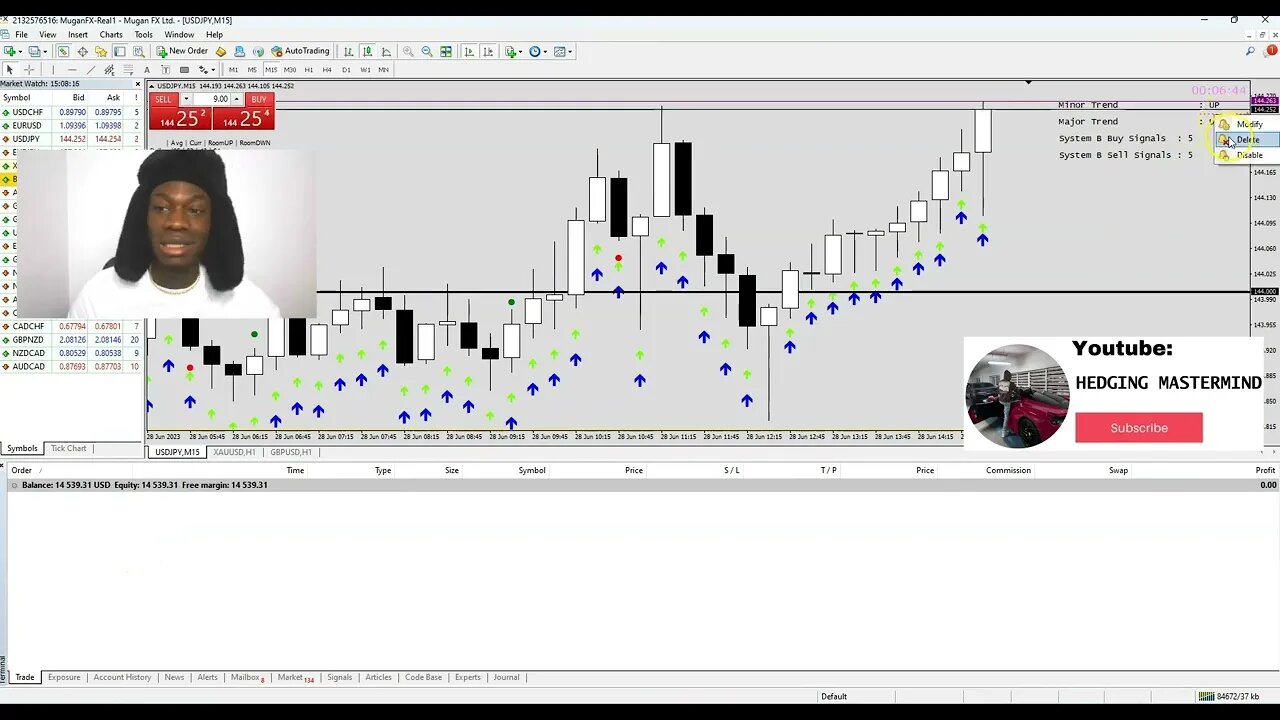Switch chart to line chart style
Screen dimensions: 1280x720
click(x=386, y=51)
